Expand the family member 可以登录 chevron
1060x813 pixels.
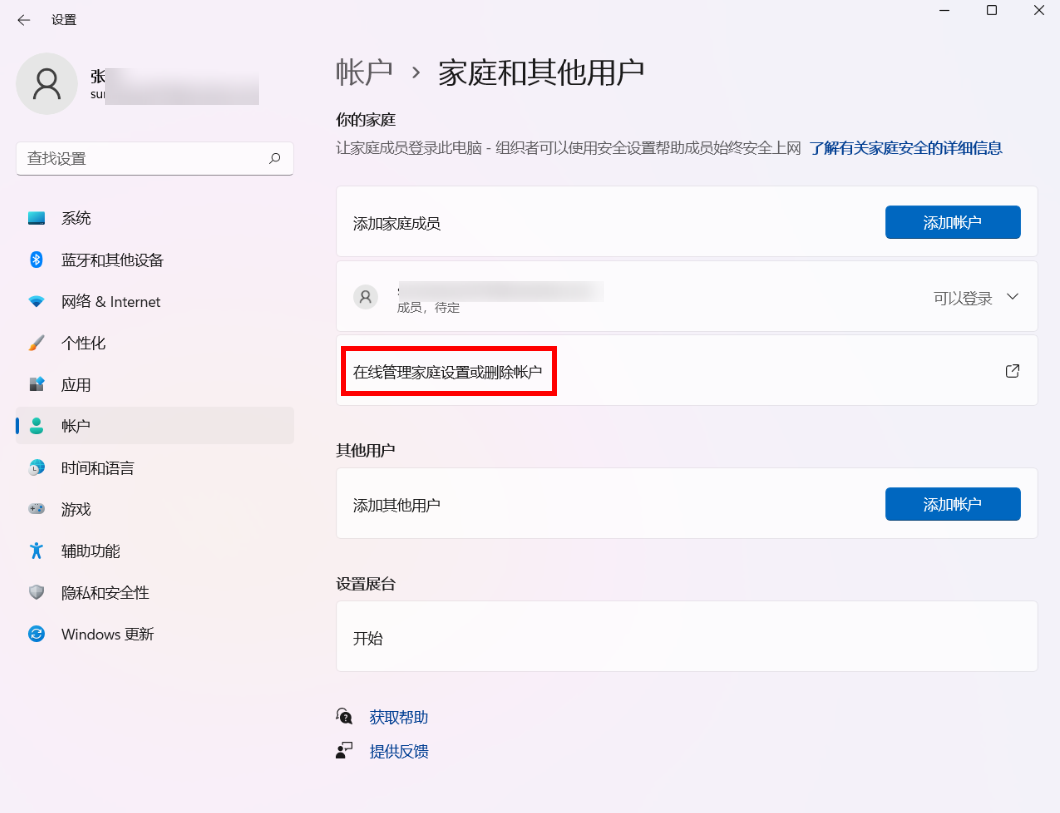[1012, 297]
